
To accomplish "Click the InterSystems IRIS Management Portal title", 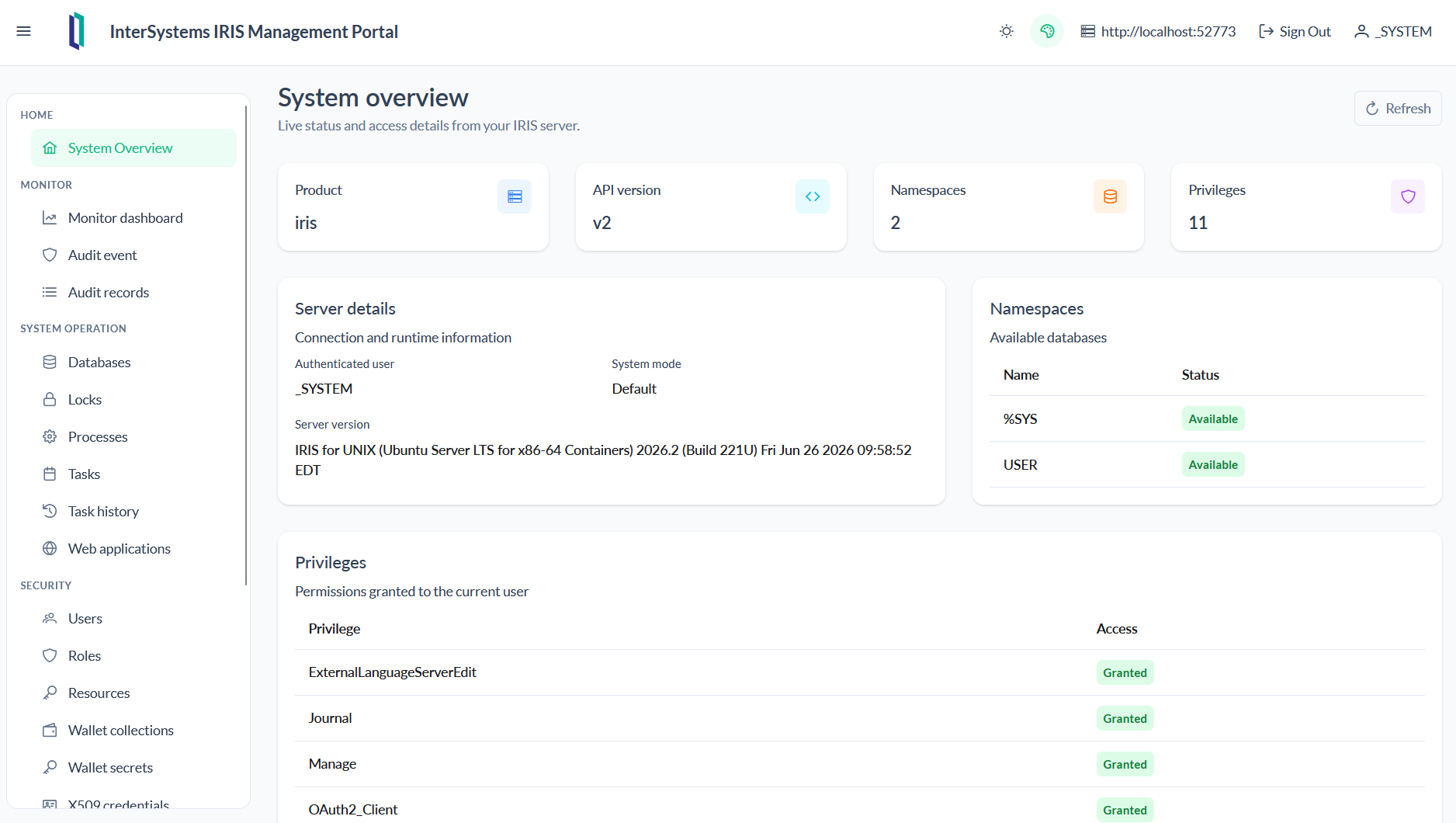I will [254, 31].
